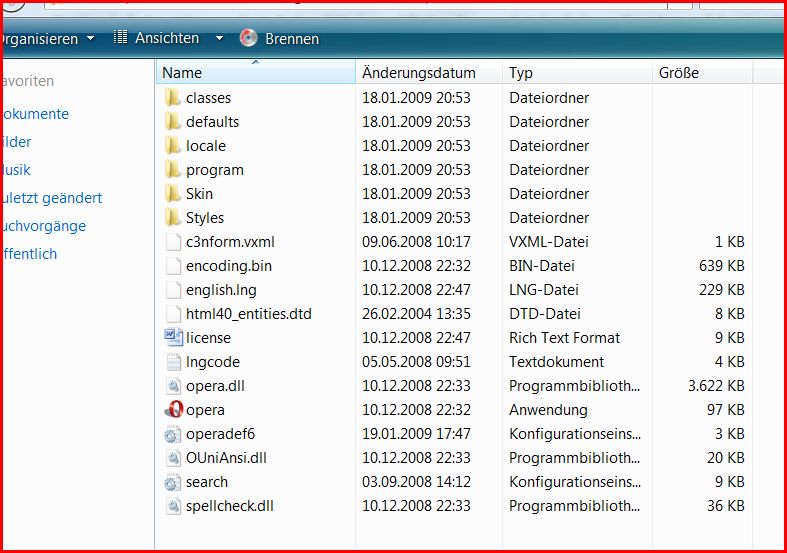
Task: Open Bilder in the favorites sidebar
Action: point(17,142)
